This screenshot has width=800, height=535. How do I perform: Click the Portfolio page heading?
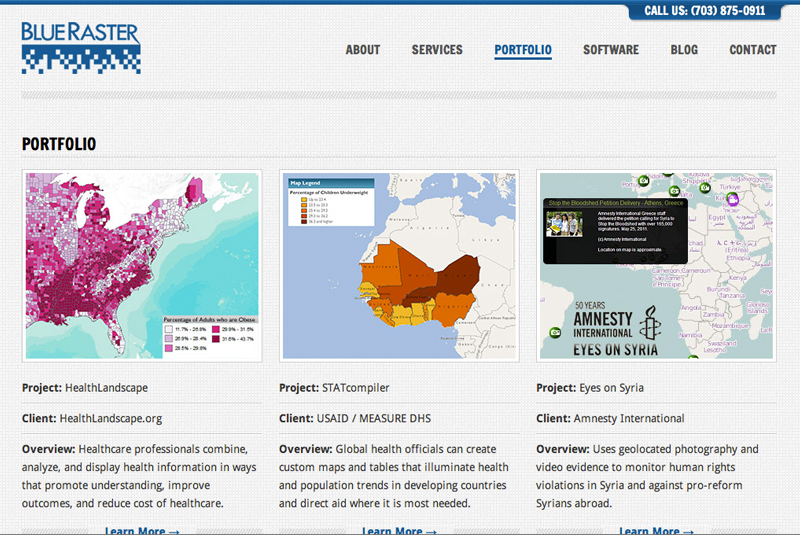click(x=59, y=144)
